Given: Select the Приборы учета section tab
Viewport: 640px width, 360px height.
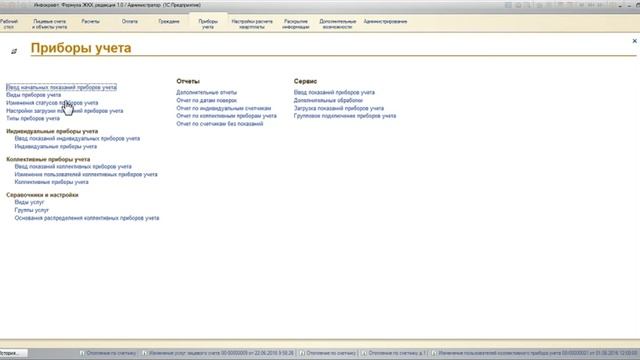Looking at the screenshot, I should 208,24.
